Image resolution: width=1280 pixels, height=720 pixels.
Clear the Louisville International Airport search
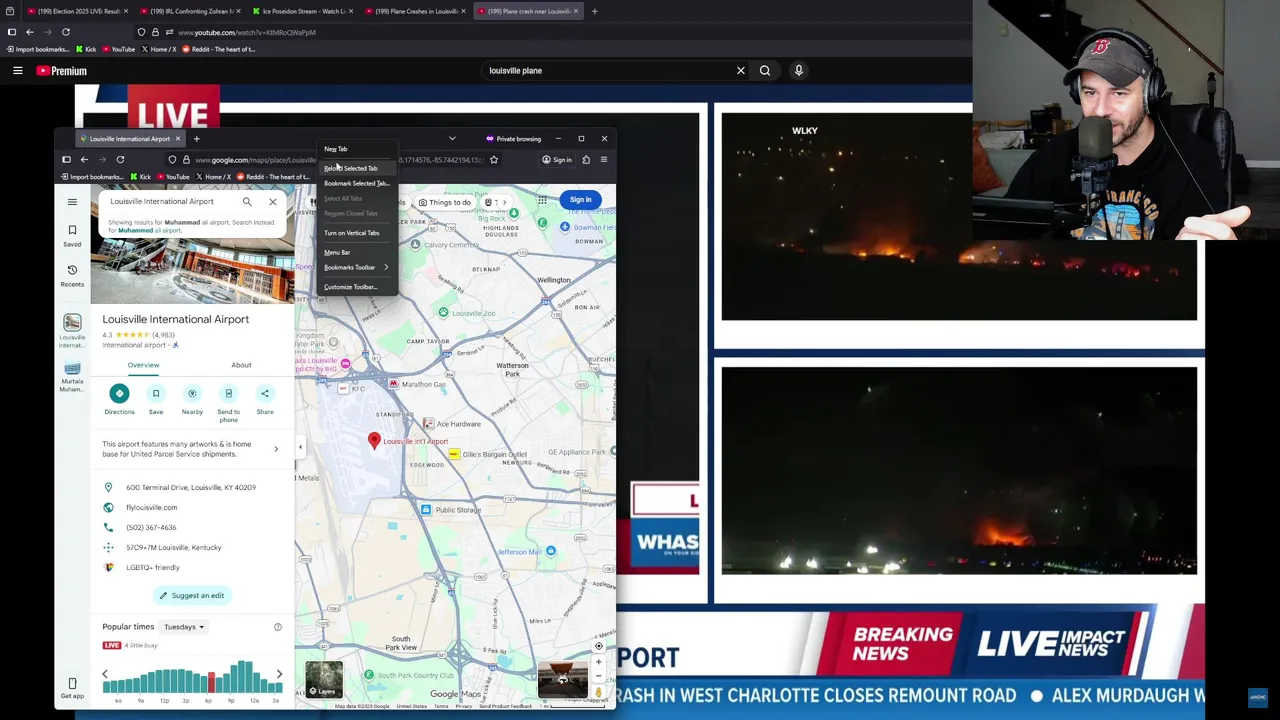(272, 202)
